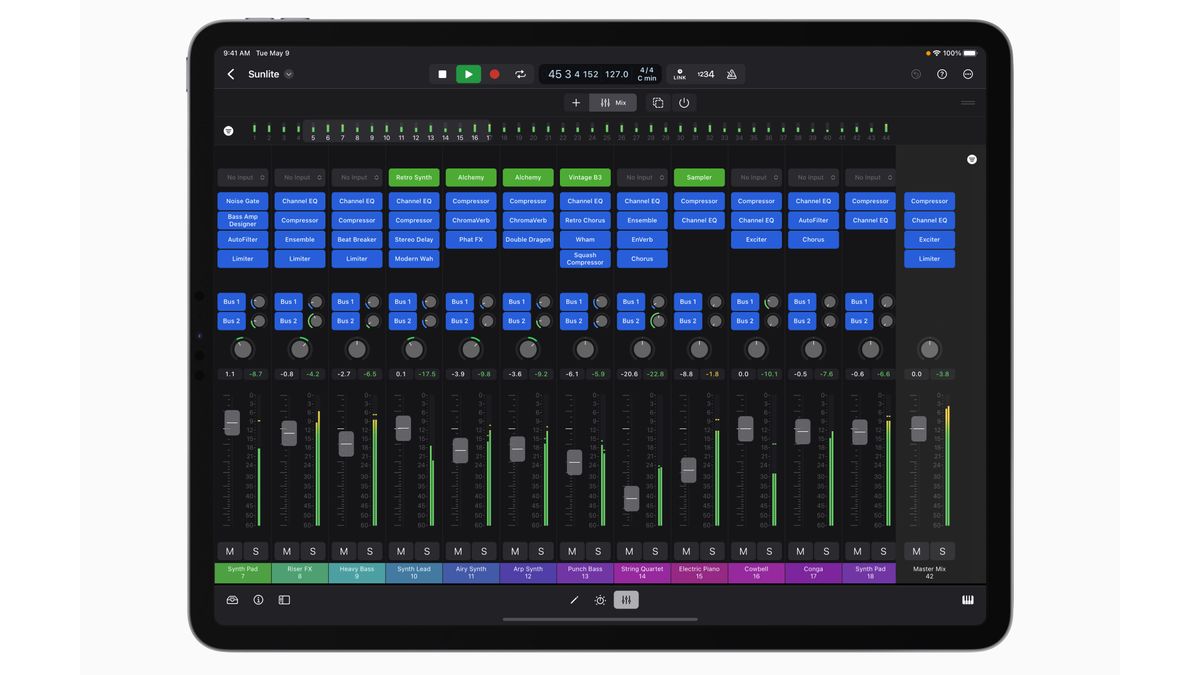Tap the Link icon in the toolbar
1200x675 pixels.
pyautogui.click(x=680, y=74)
